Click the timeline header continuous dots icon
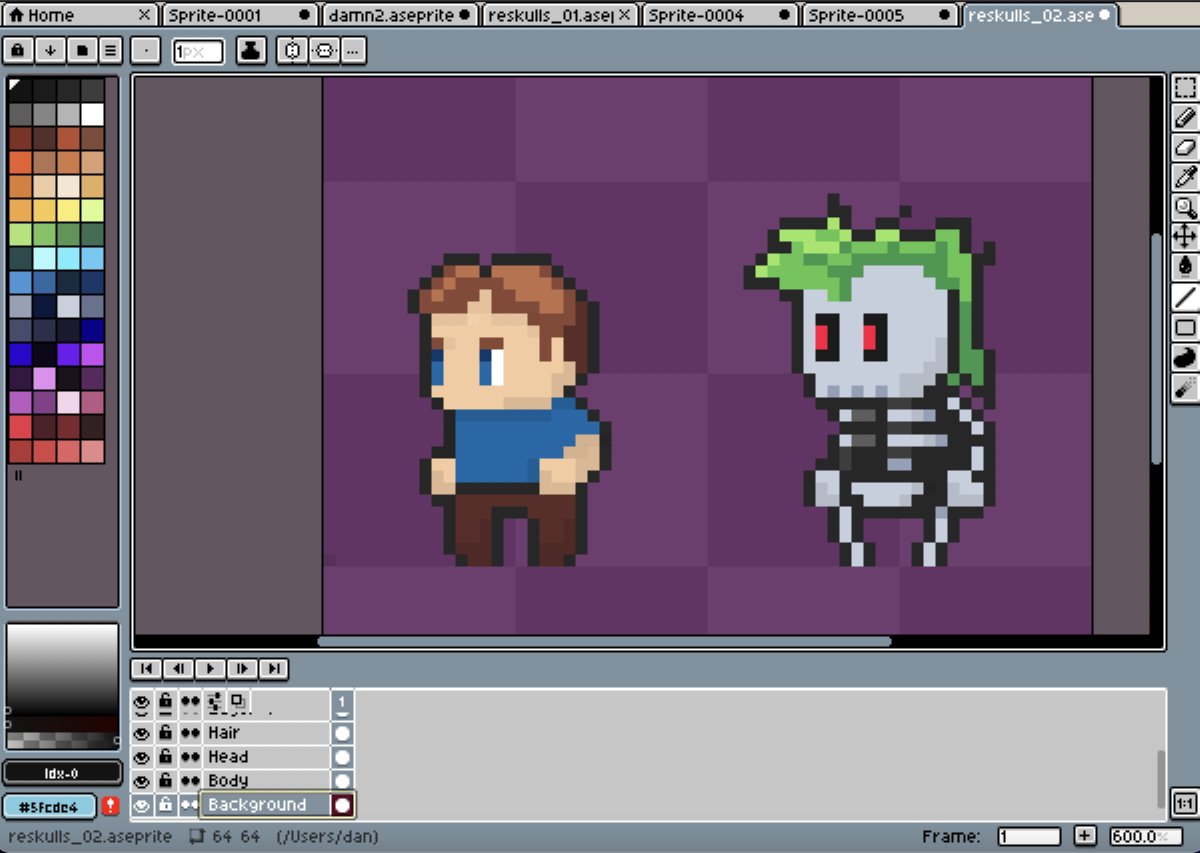 [190, 703]
